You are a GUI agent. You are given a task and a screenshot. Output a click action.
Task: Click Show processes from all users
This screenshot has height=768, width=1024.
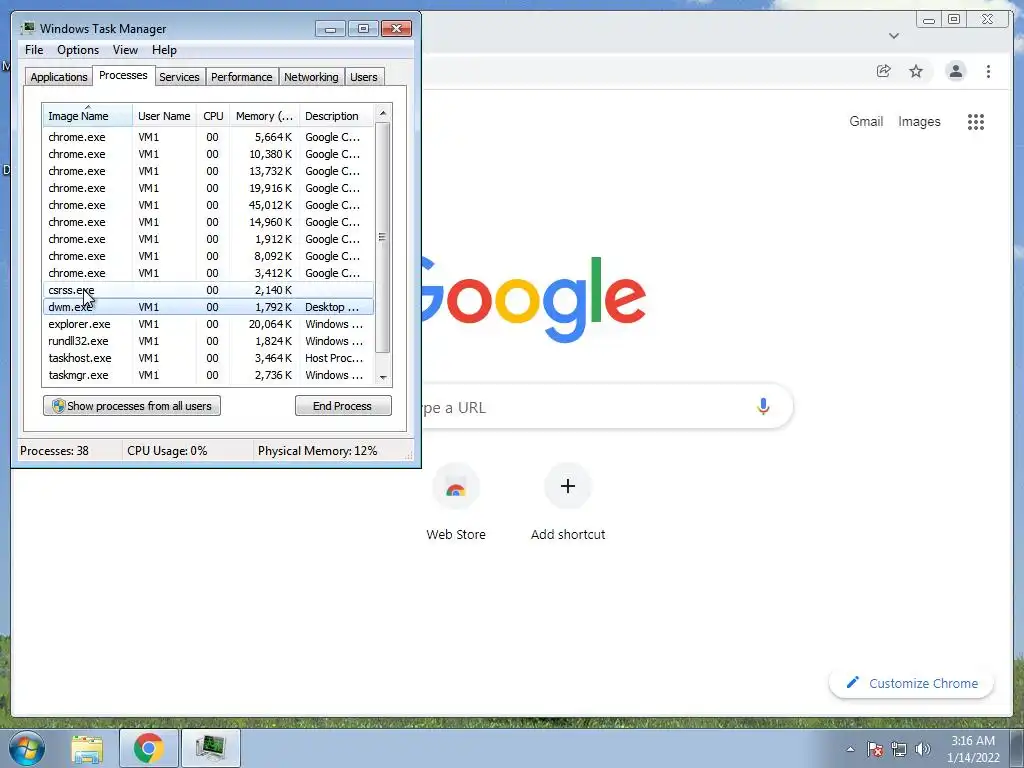coord(132,406)
